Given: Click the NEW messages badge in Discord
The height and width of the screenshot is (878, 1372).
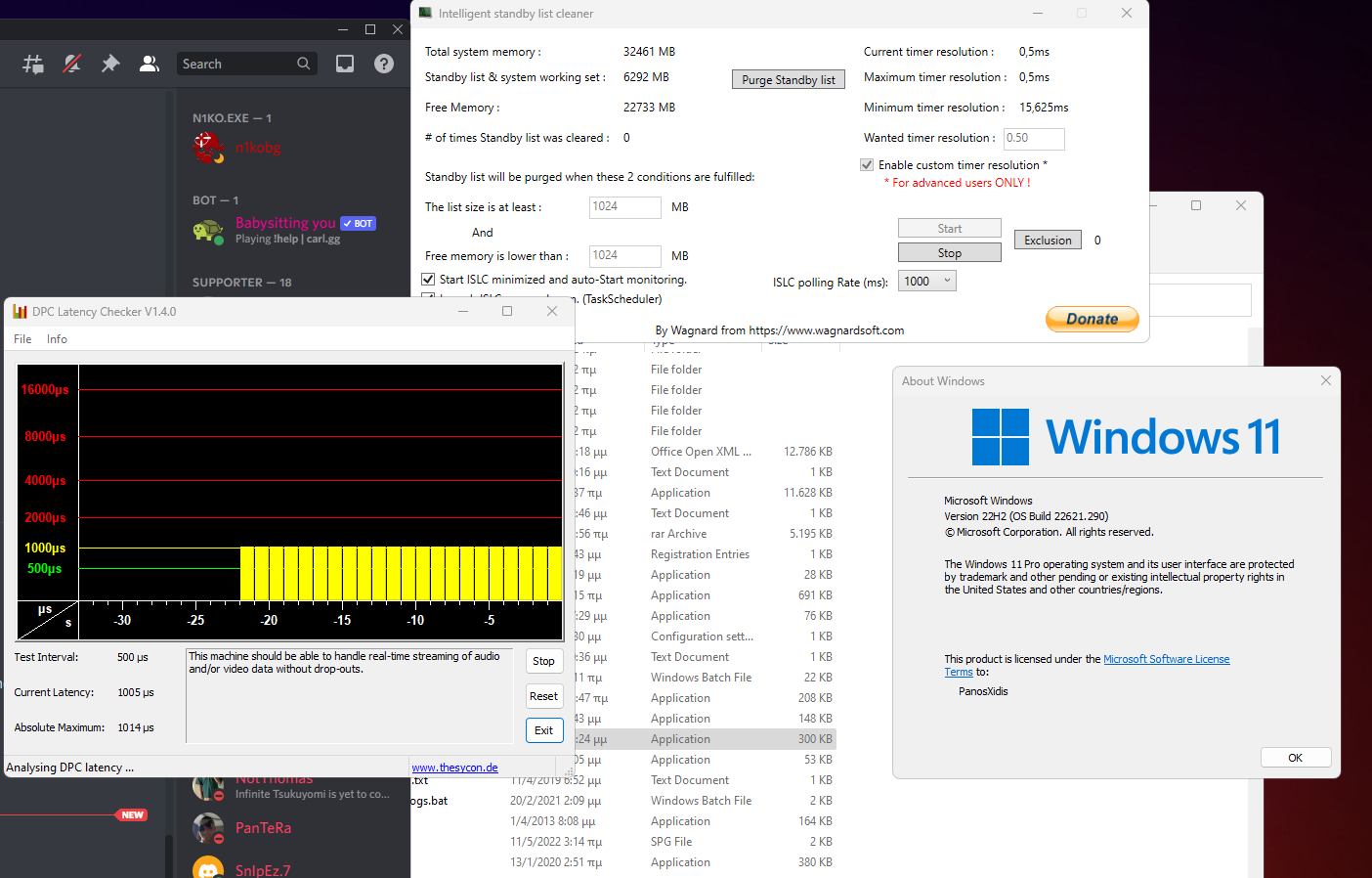Looking at the screenshot, I should click(132, 814).
